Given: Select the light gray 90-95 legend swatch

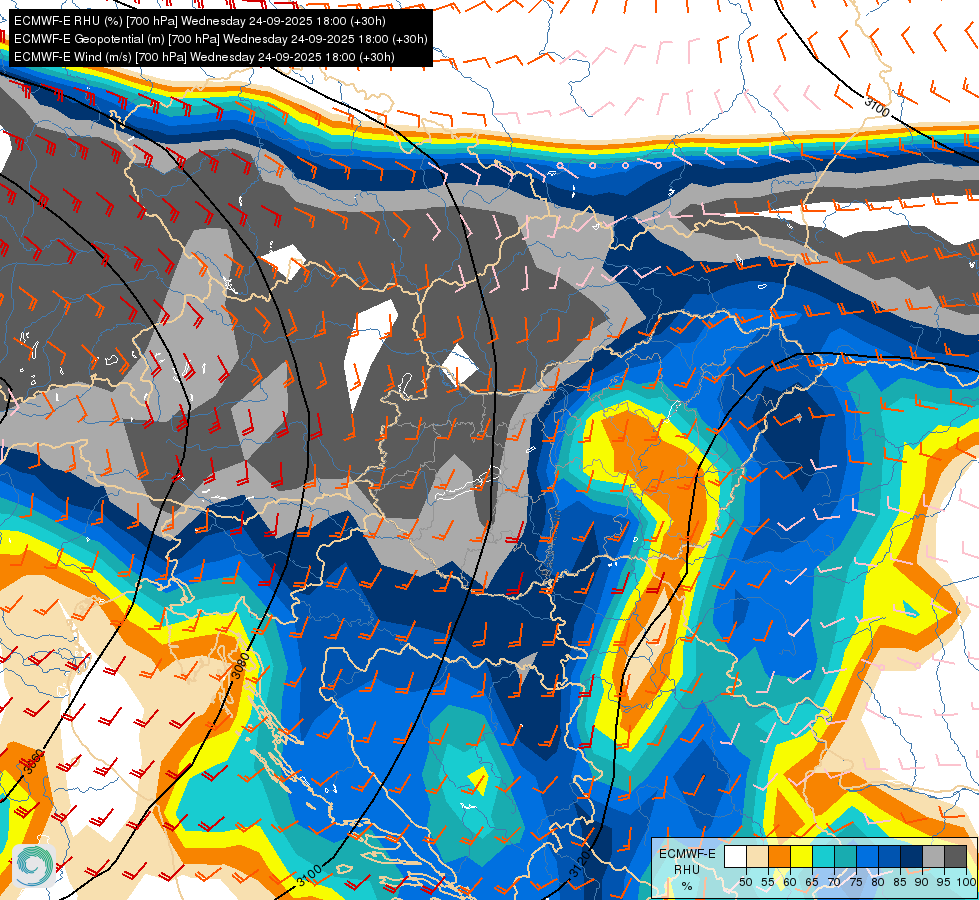Looking at the screenshot, I should pos(934,856).
